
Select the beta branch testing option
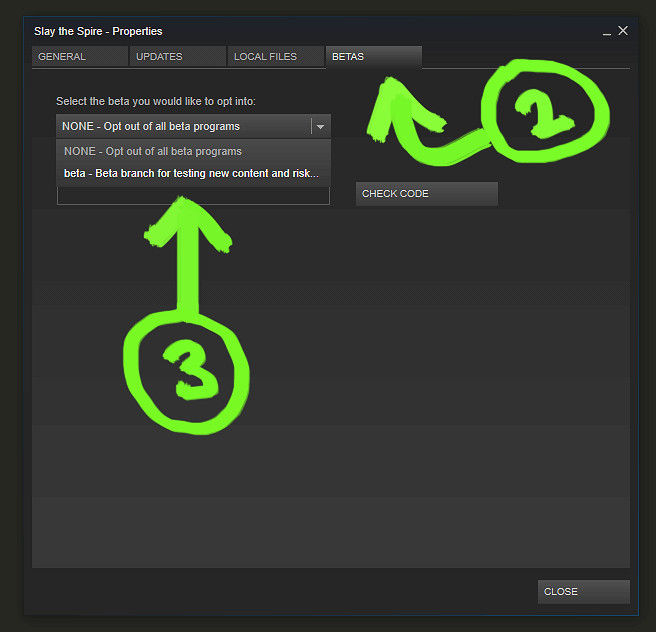point(193,173)
